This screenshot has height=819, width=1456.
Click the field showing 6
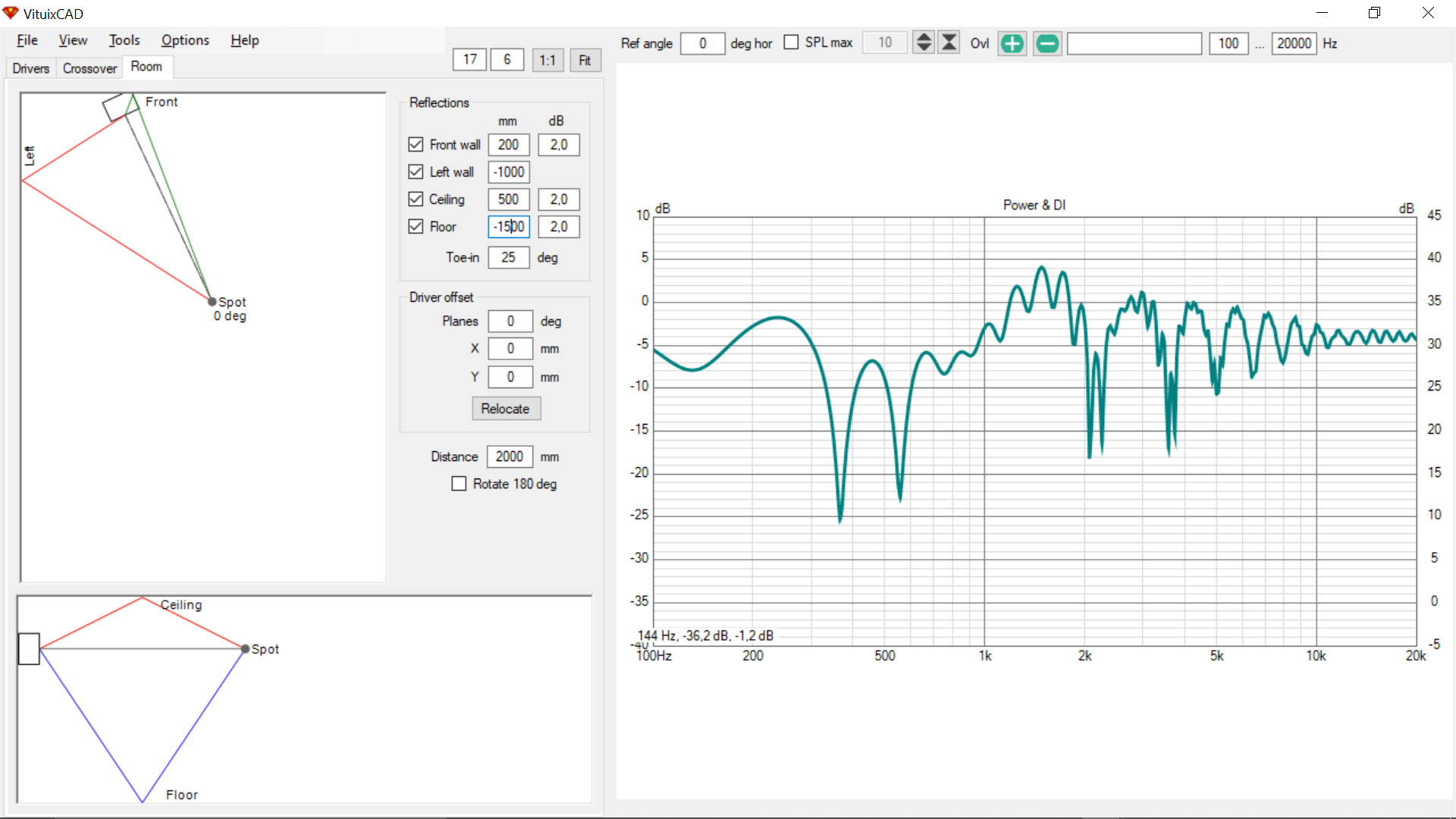click(507, 59)
